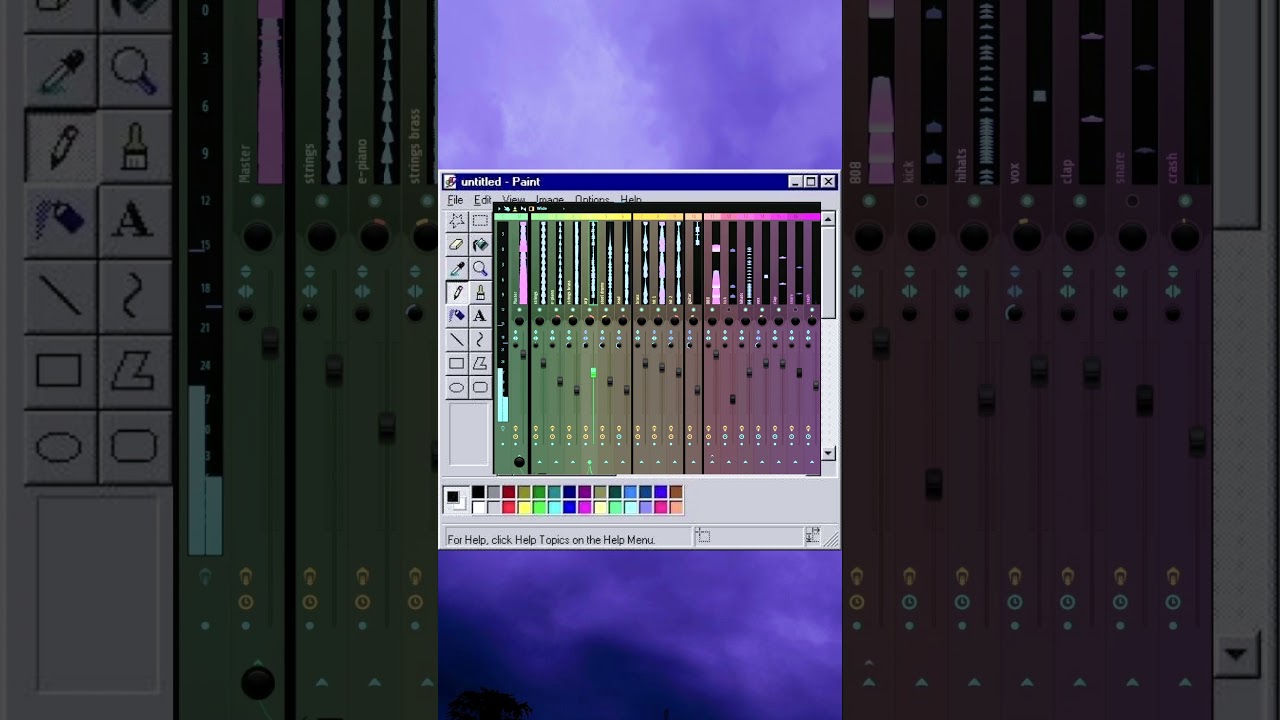This screenshot has width=1280, height=720.
Task: Open the View menu in Paint
Action: [x=514, y=200]
